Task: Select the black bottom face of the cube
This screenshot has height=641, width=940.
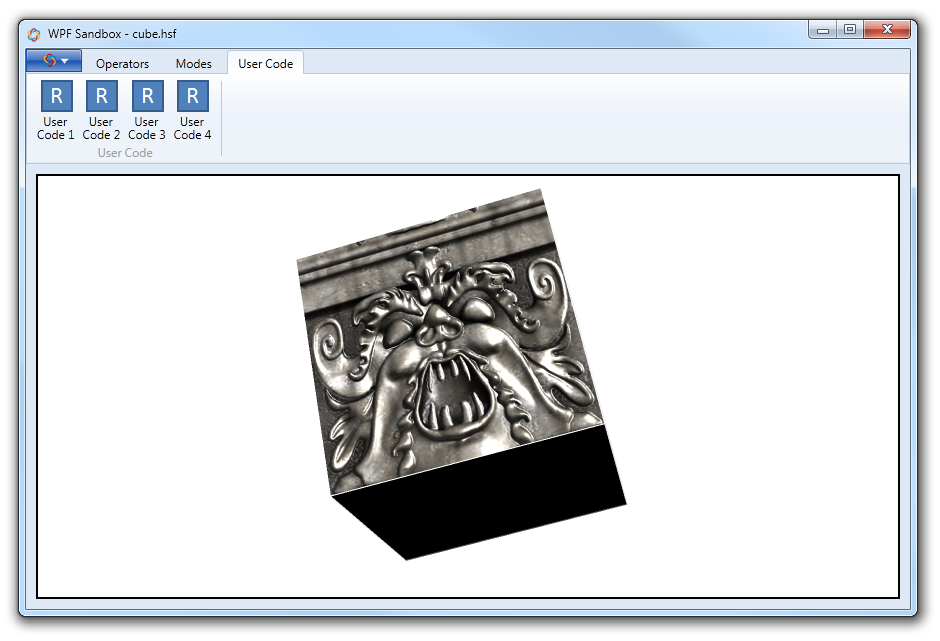Action: [x=480, y=500]
